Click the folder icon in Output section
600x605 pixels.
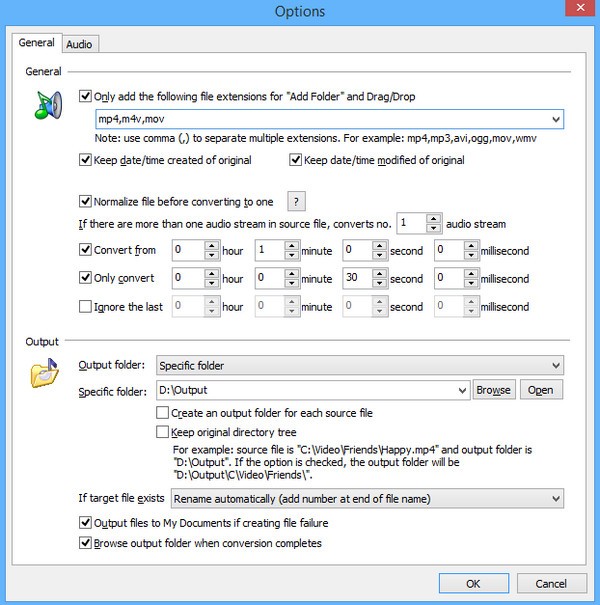(x=46, y=376)
